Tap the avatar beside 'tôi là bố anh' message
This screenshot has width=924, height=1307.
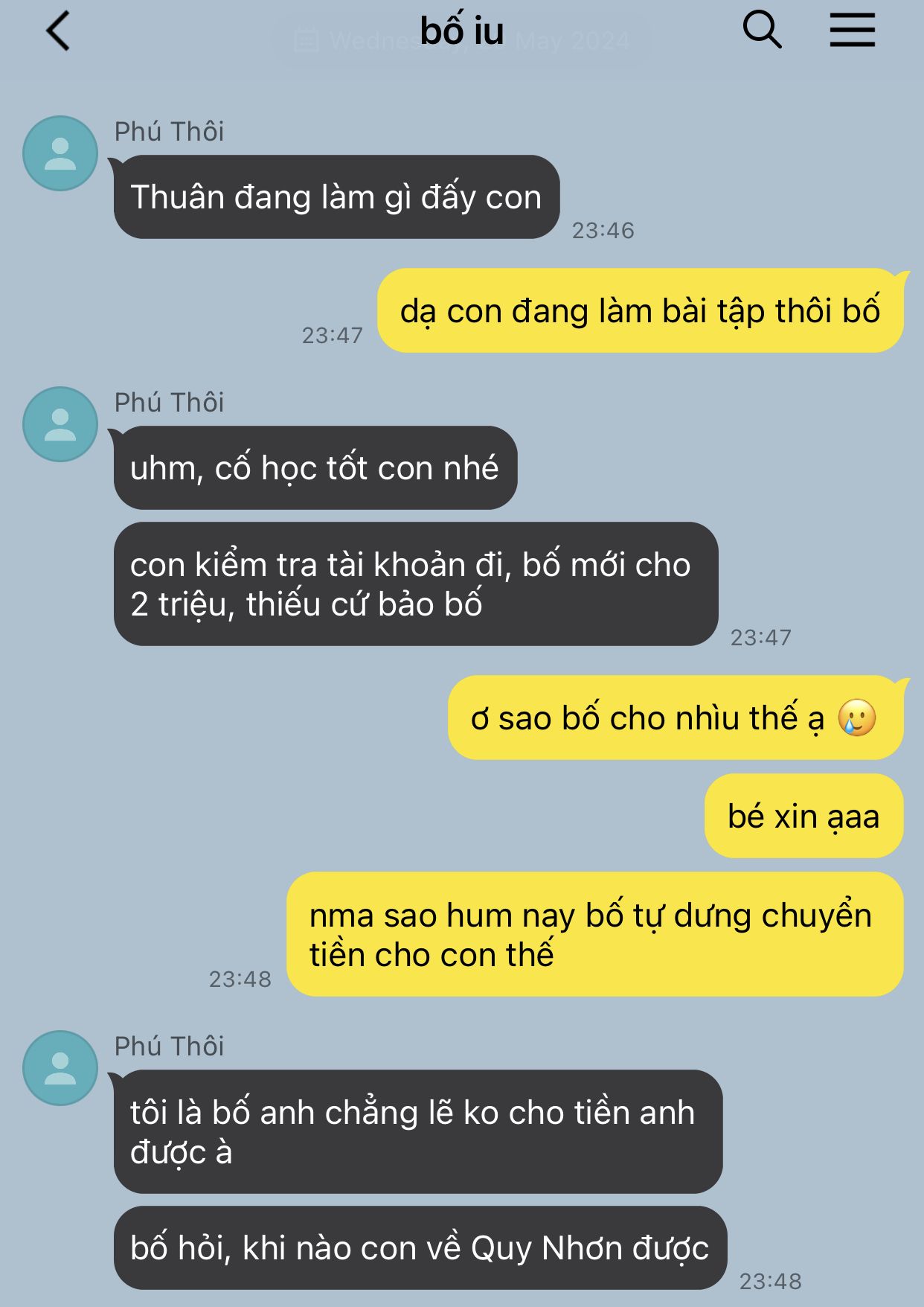pos(60,1068)
